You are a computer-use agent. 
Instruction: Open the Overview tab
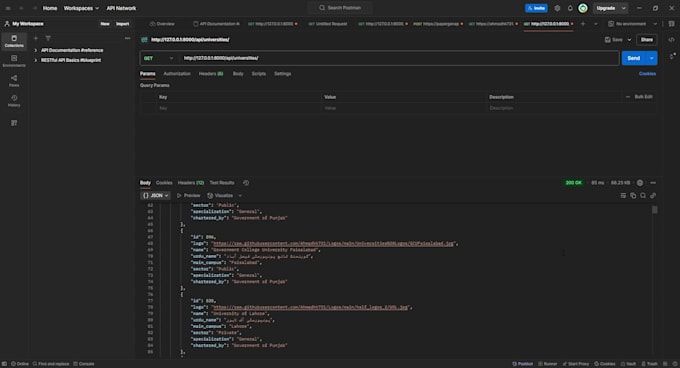pyautogui.click(x=162, y=24)
